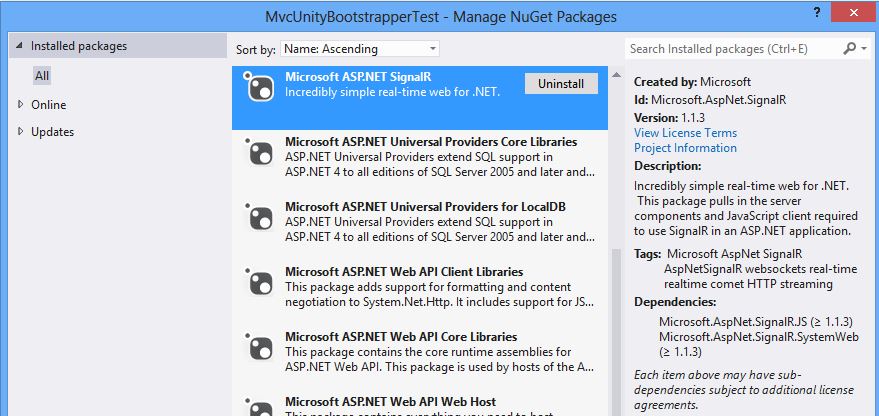This screenshot has height=416, width=879.
Task: Click the Universal Providers Core Libraries package icon
Action: click(x=260, y=153)
